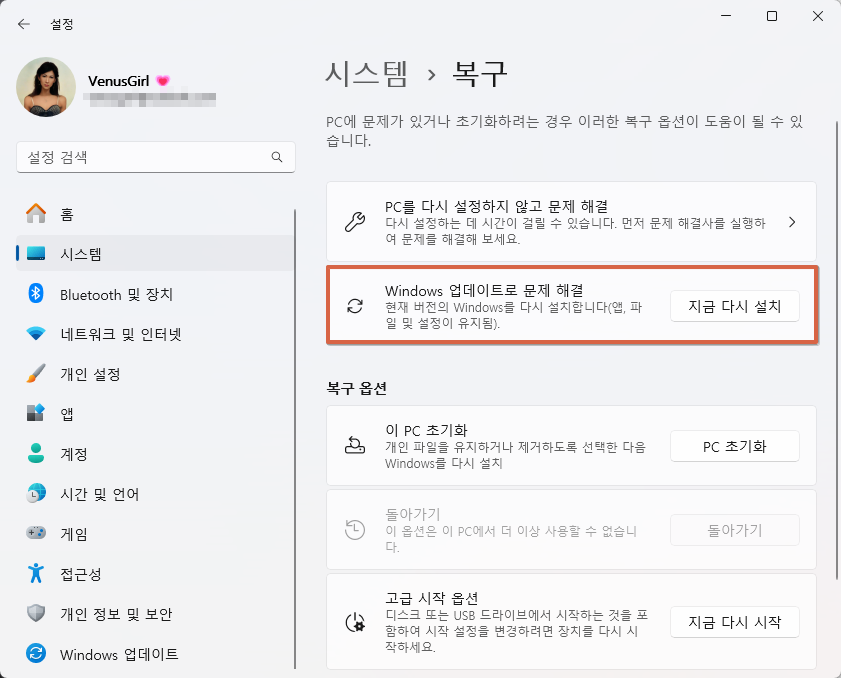The height and width of the screenshot is (678, 841).
Task: Go to 개인 정보 및 보안 settings
Action: (x=155, y=614)
